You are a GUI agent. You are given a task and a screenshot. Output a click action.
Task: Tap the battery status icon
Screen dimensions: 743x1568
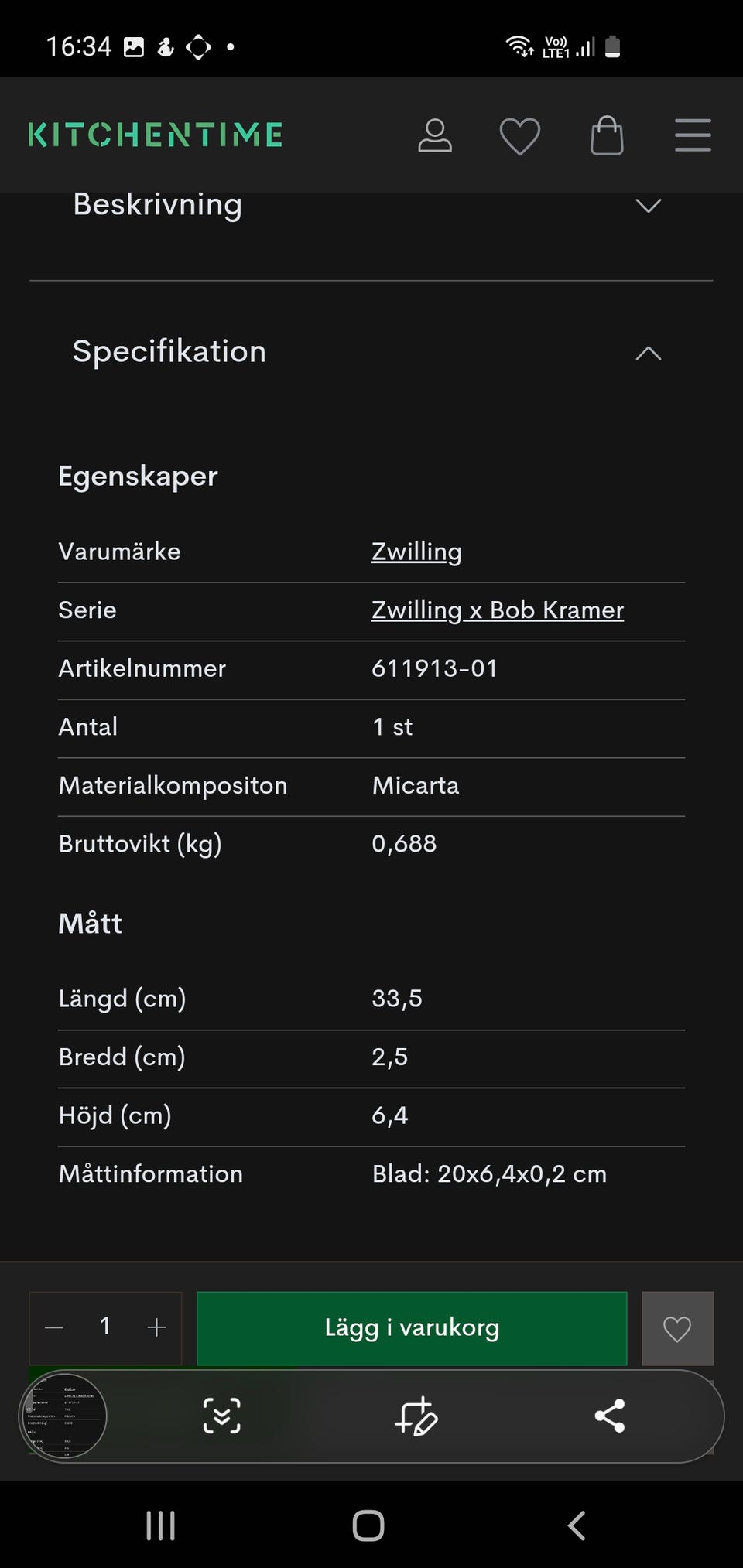point(612,46)
